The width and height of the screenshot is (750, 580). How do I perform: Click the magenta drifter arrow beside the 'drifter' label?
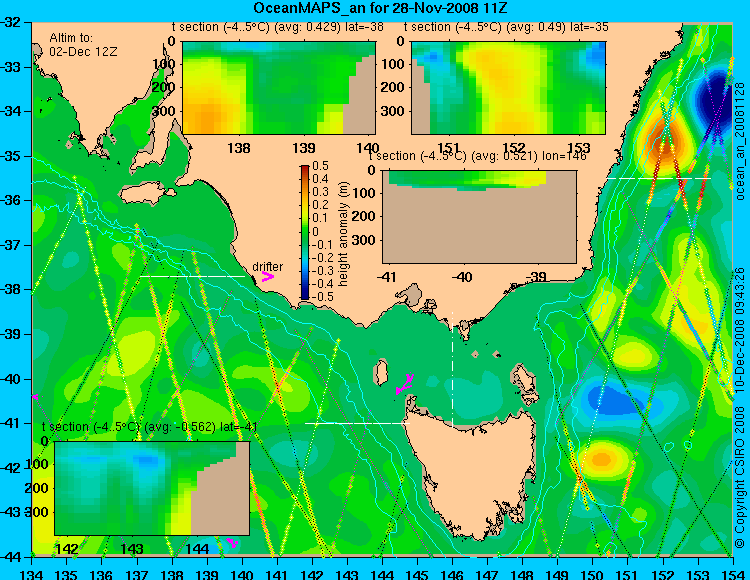pyautogui.click(x=268, y=276)
